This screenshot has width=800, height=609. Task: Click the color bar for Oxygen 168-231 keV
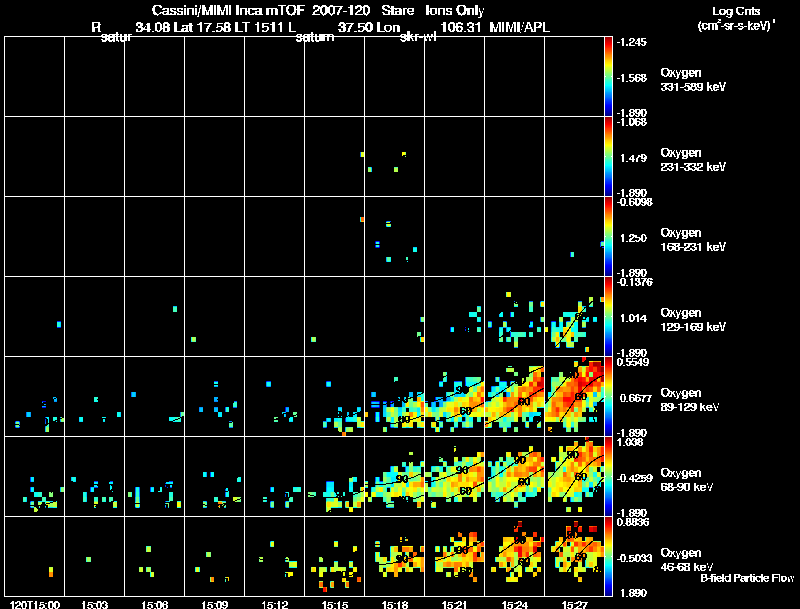(x=608, y=237)
